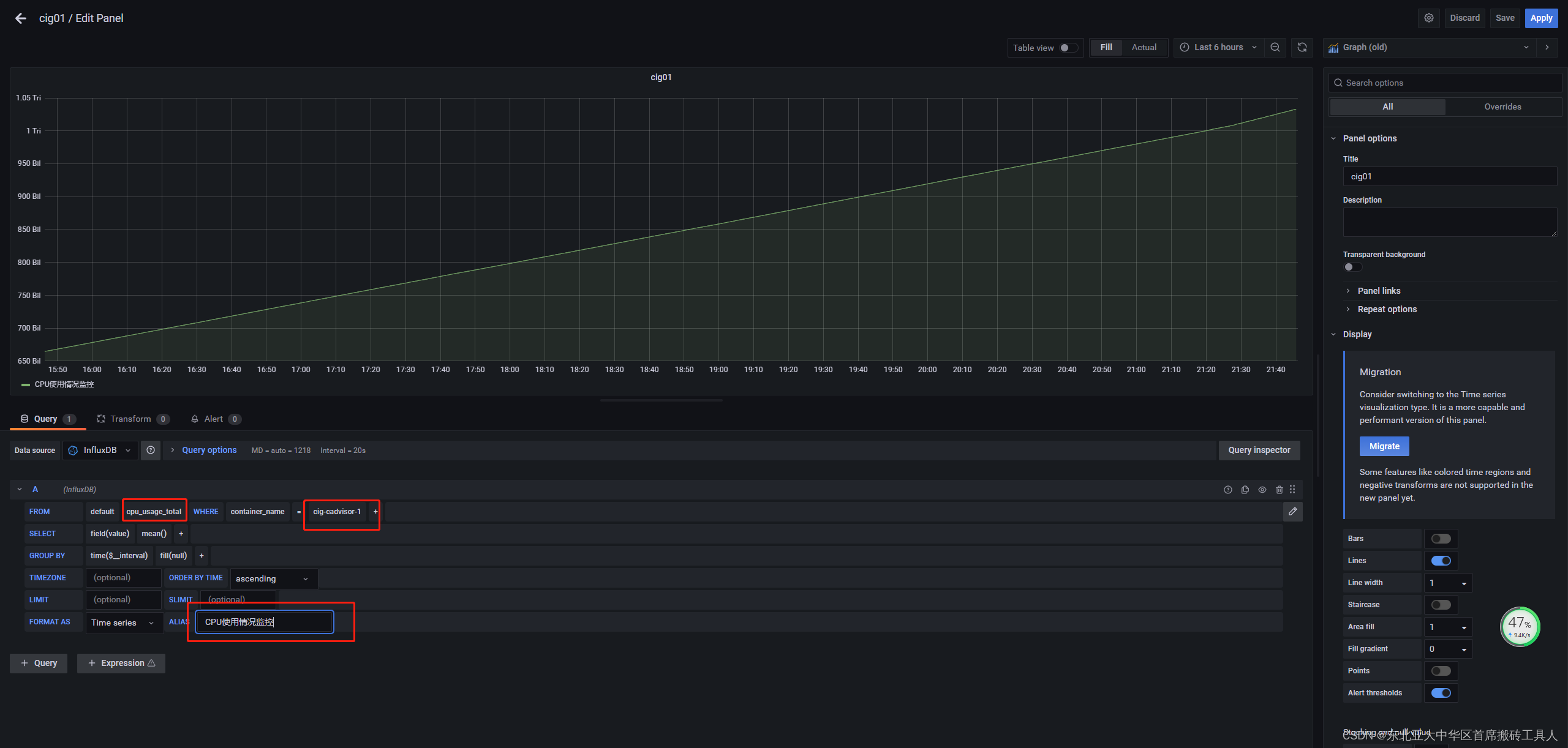
Task: Collapse the options pane with right chevron
Action: 1547,48
